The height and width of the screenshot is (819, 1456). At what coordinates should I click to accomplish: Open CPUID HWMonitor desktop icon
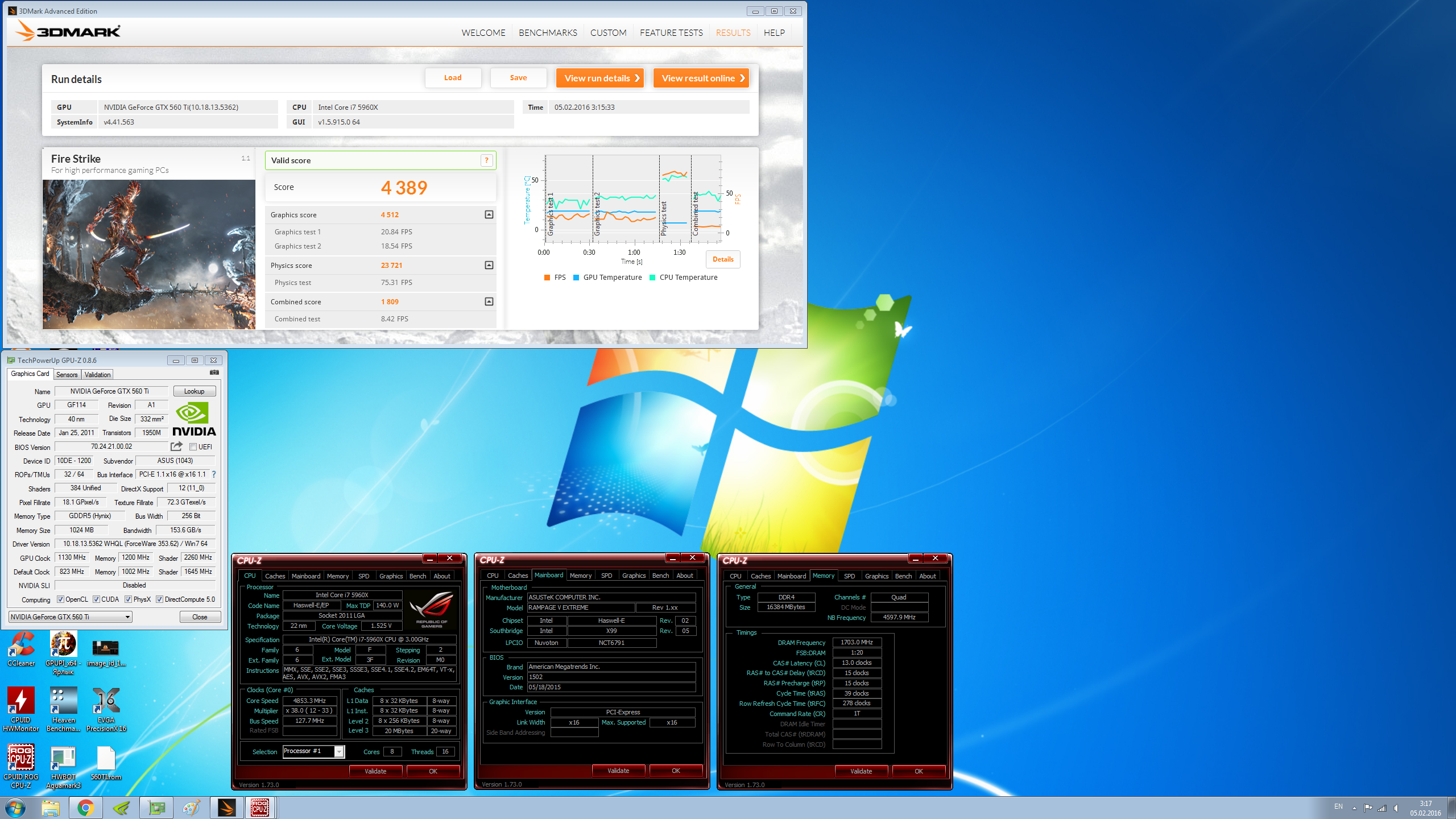coord(21,709)
